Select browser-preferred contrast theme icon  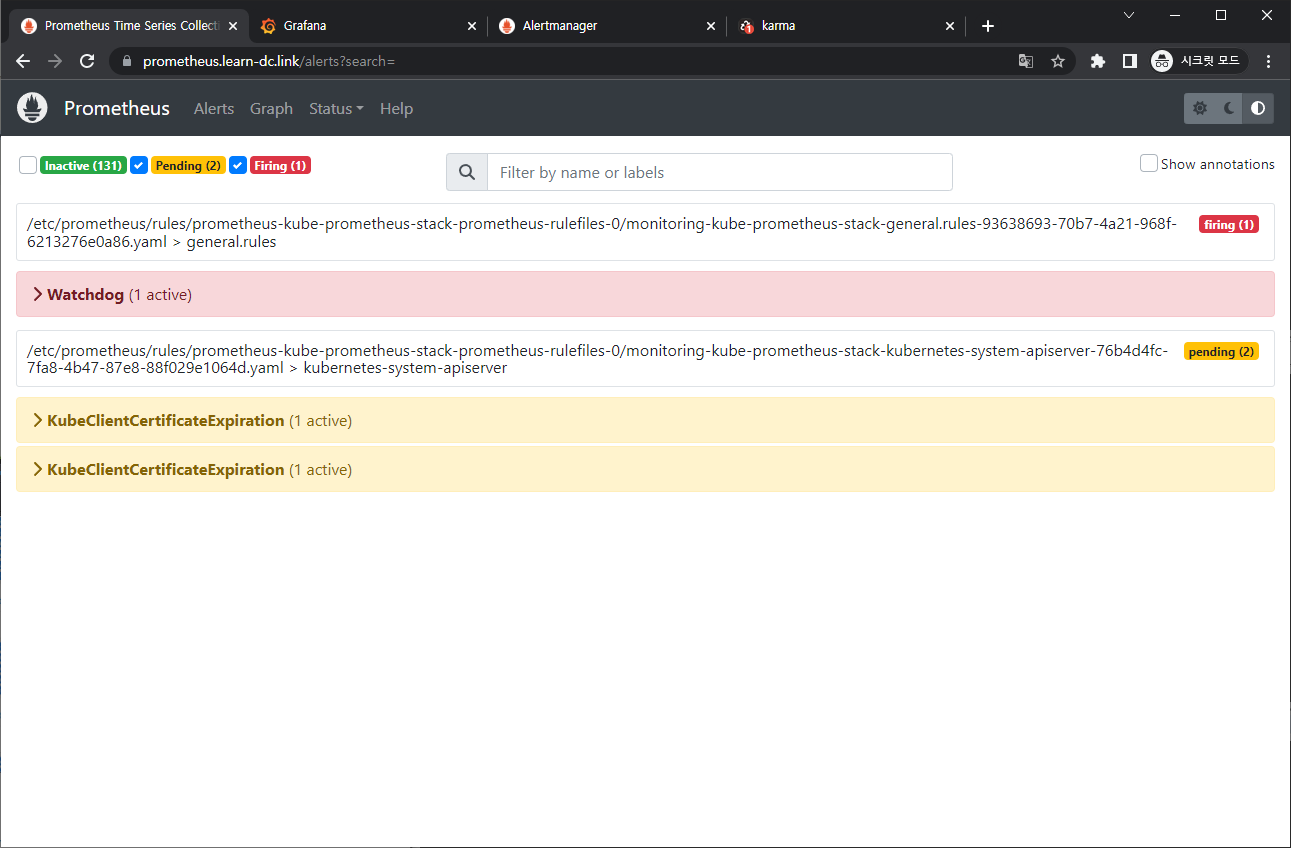(1258, 108)
